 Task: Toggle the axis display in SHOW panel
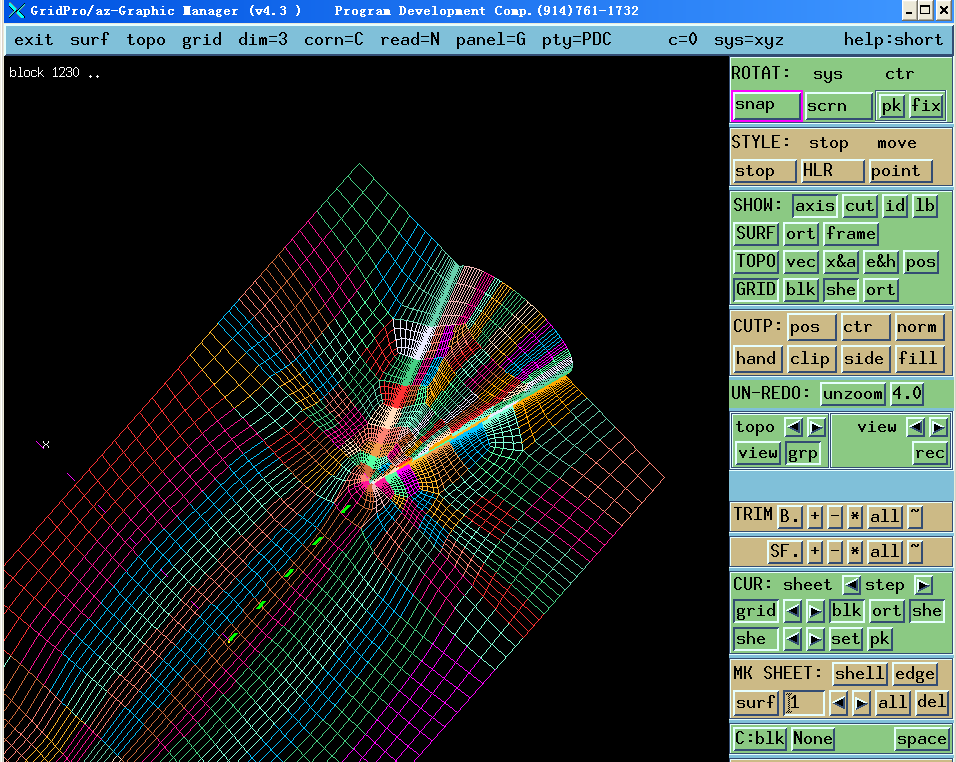[x=815, y=206]
